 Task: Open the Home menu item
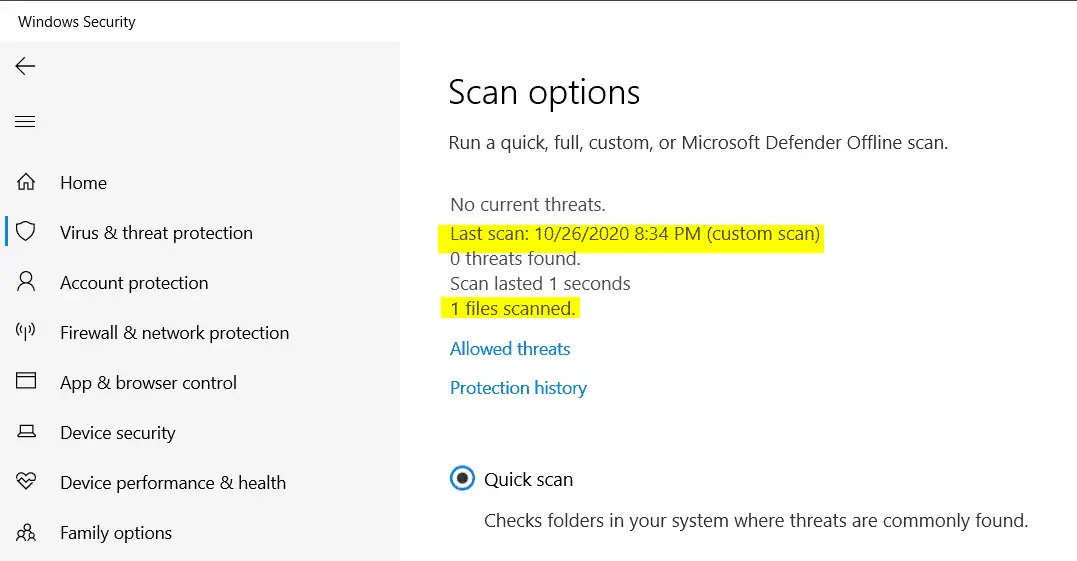[83, 183]
